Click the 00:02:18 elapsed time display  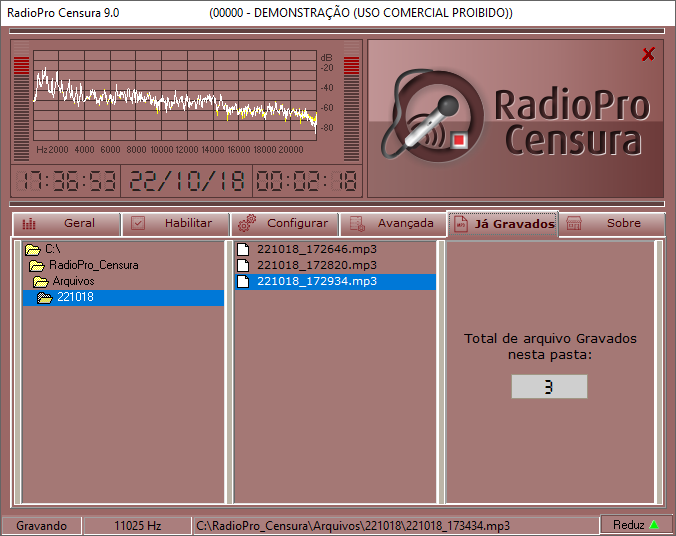point(307,181)
